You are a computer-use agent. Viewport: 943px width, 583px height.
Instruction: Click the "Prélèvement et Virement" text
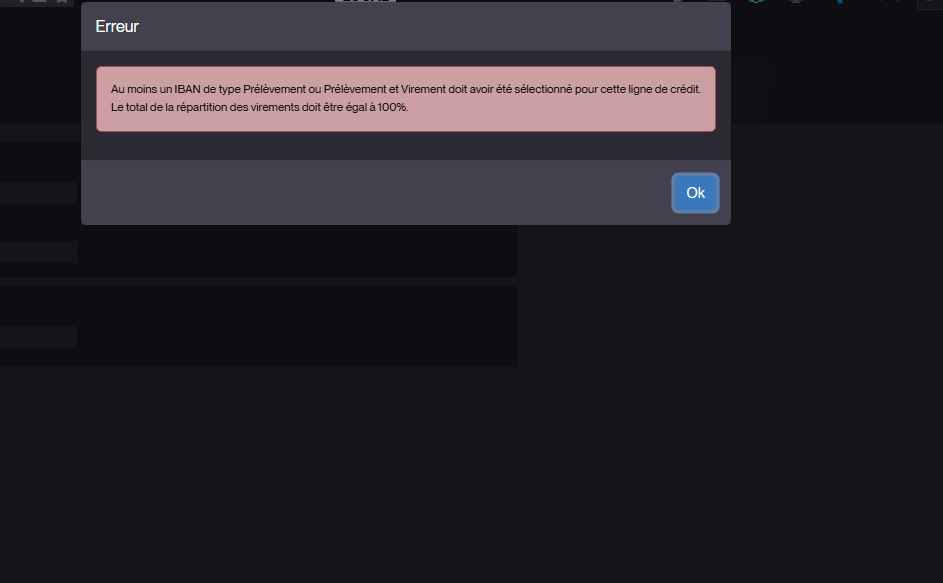[x=384, y=89]
